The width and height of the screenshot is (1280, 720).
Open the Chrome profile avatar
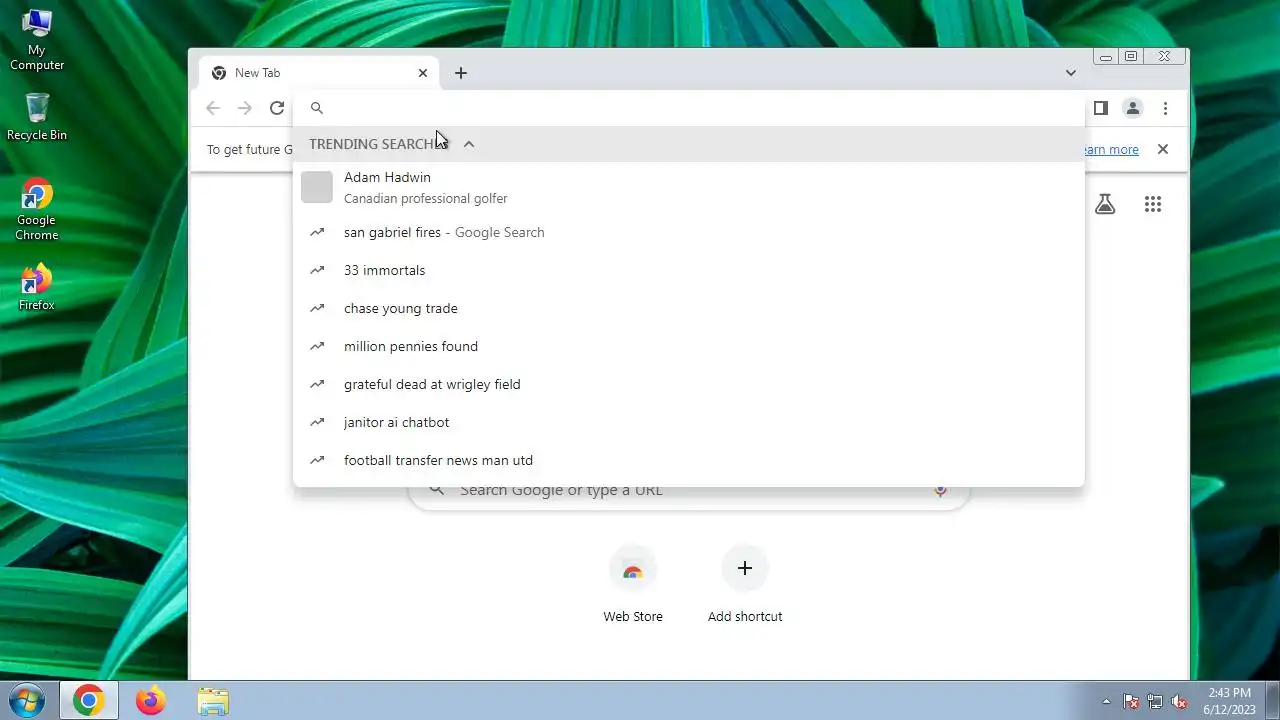click(1132, 108)
